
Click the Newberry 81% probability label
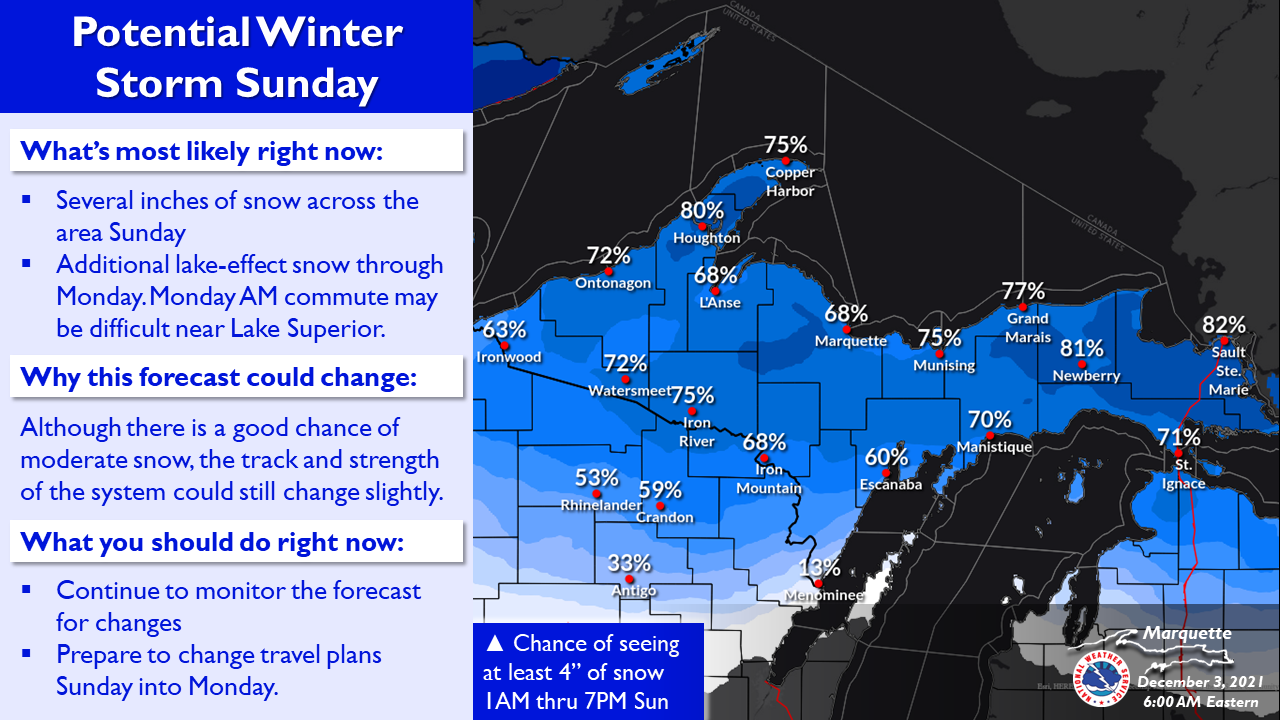point(1081,348)
